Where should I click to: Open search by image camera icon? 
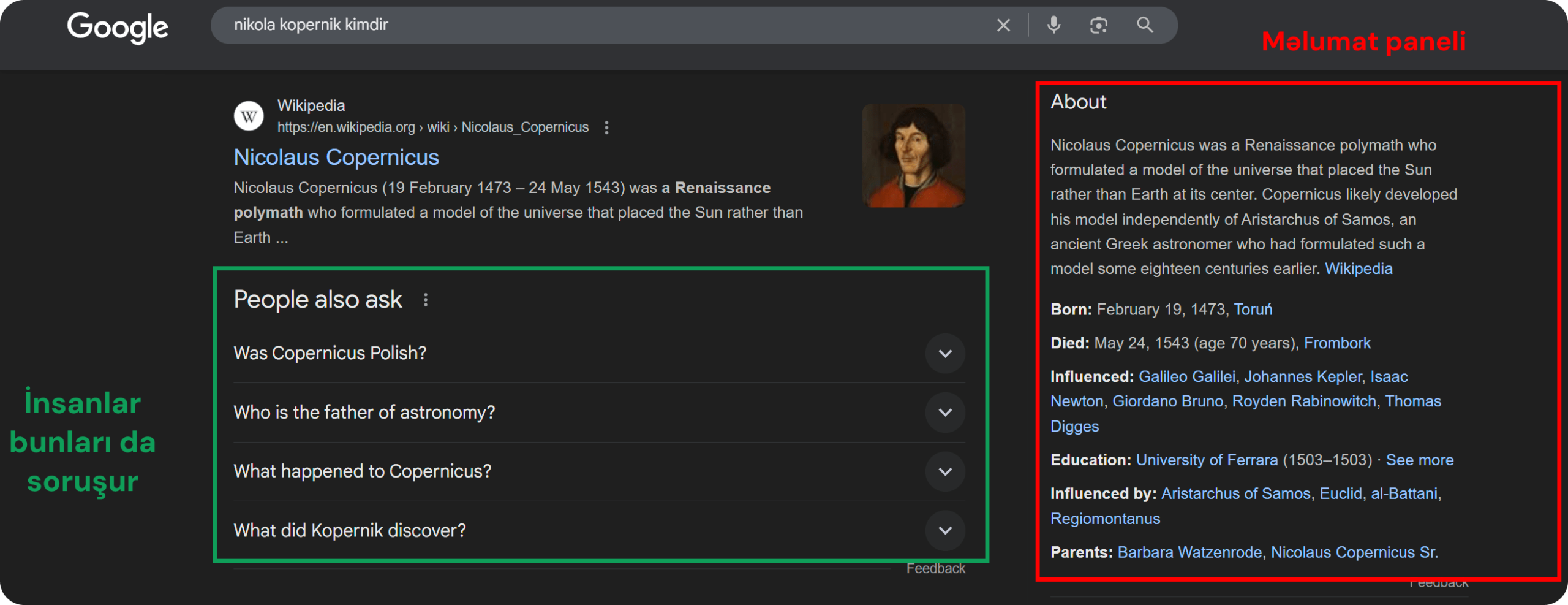[1099, 25]
